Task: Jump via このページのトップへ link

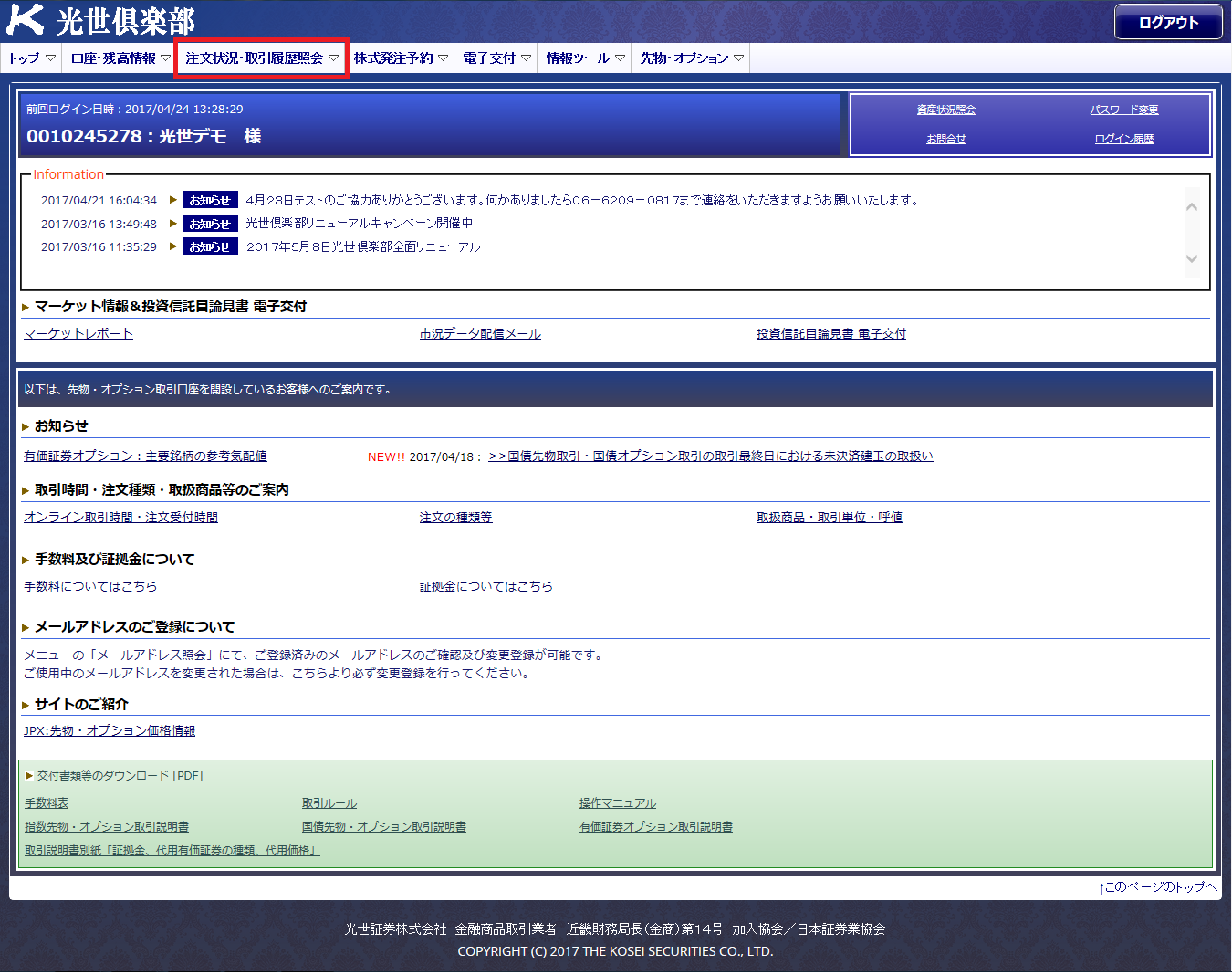Action: 1158,886
